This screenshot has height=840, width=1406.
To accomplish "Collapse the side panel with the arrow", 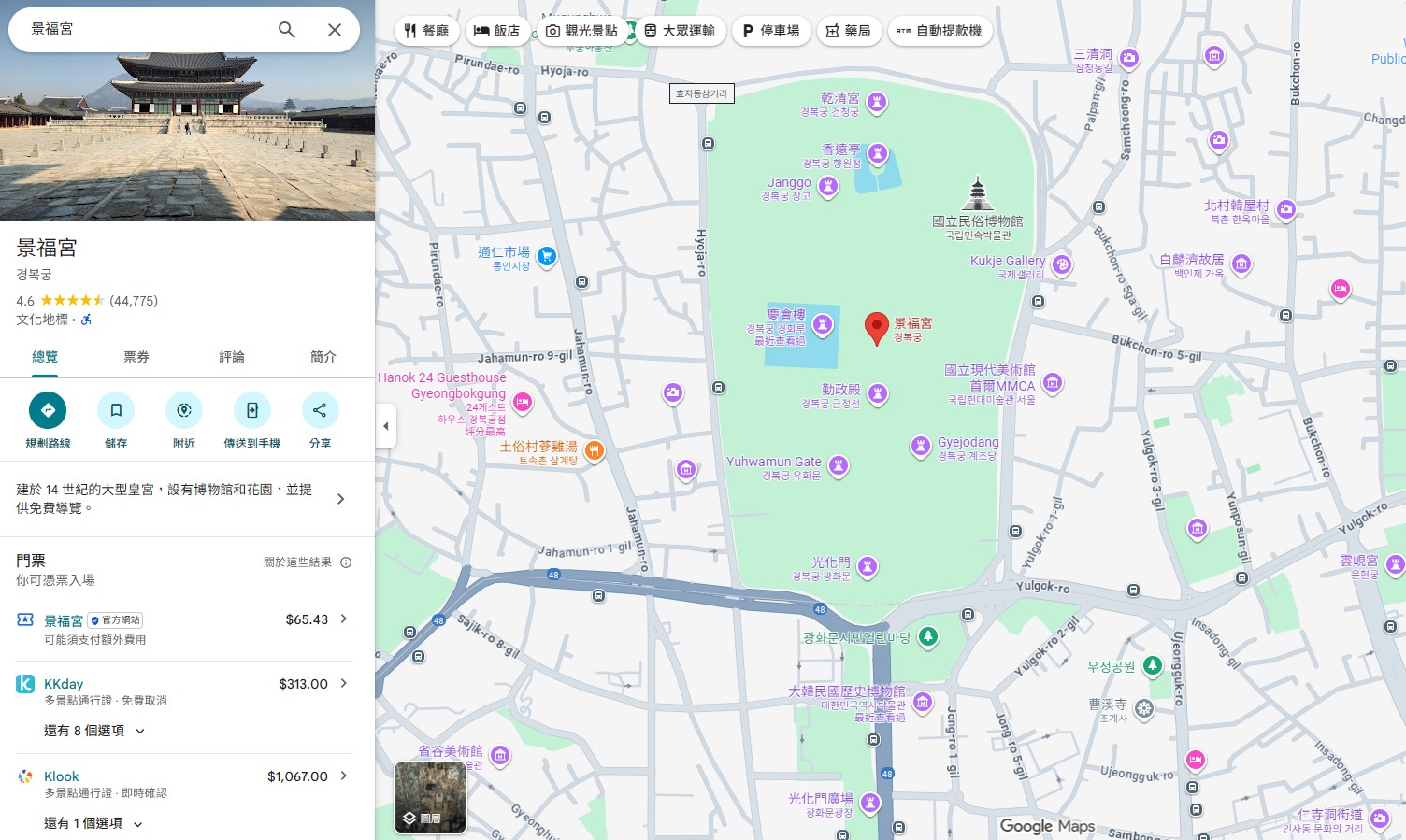I will coord(386,425).
